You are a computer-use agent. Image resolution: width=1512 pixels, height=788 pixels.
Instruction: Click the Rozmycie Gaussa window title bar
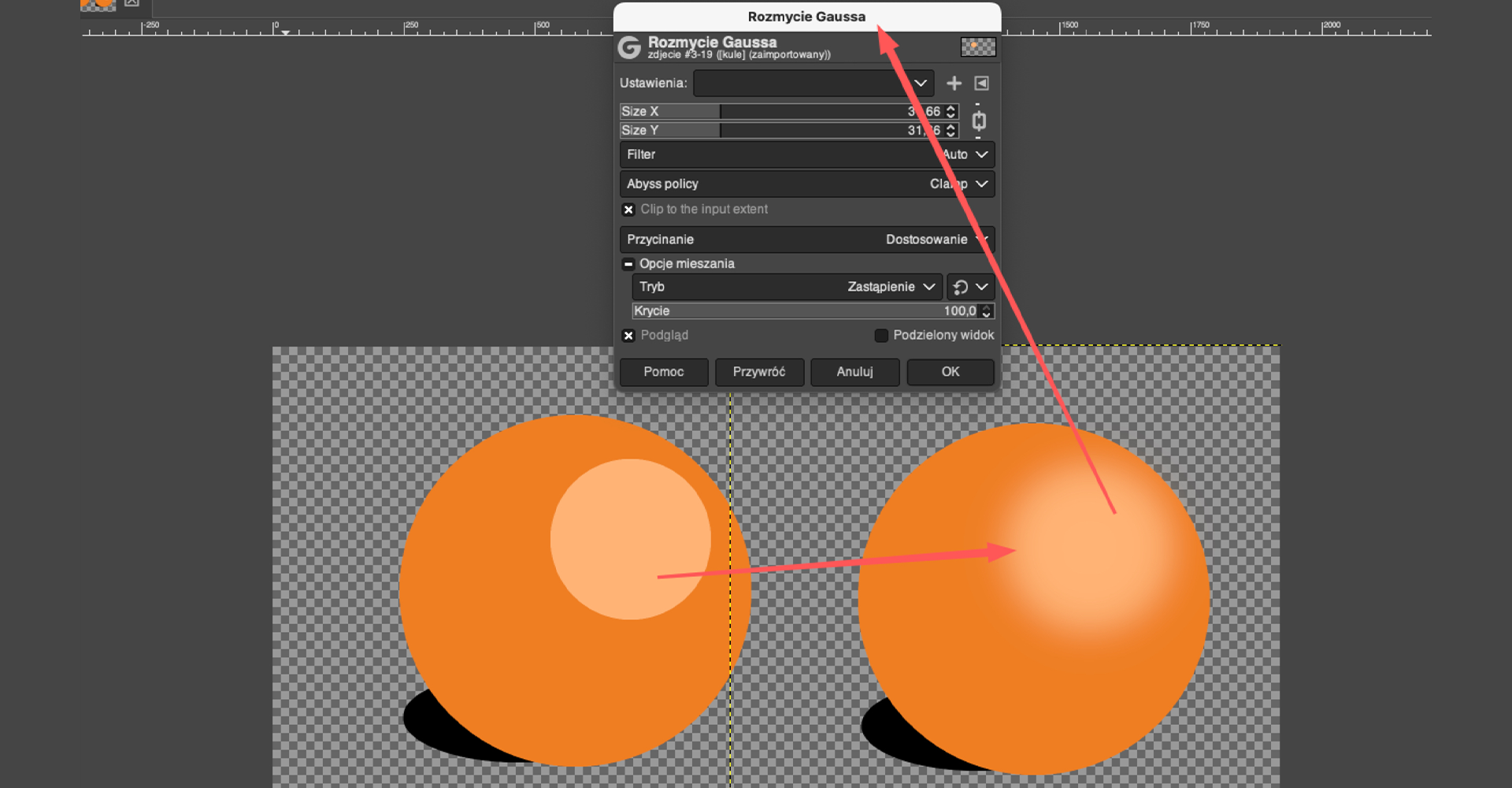click(x=806, y=17)
